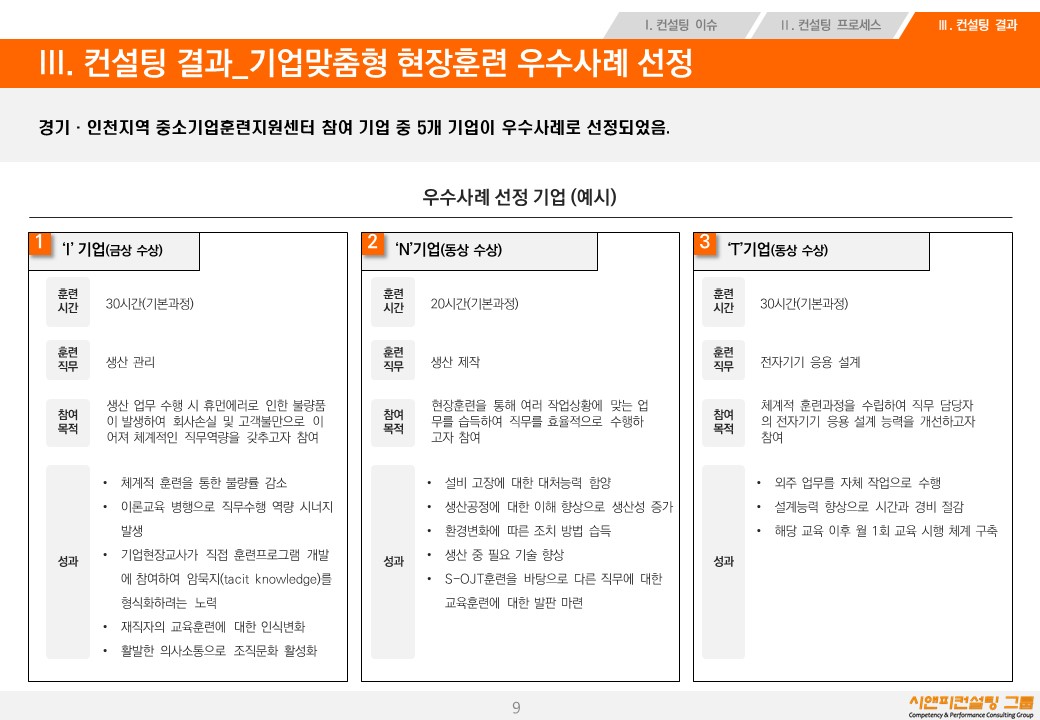Click '참여 목적' label in 'T'기업 card
The image size is (1040, 720).
(x=724, y=422)
